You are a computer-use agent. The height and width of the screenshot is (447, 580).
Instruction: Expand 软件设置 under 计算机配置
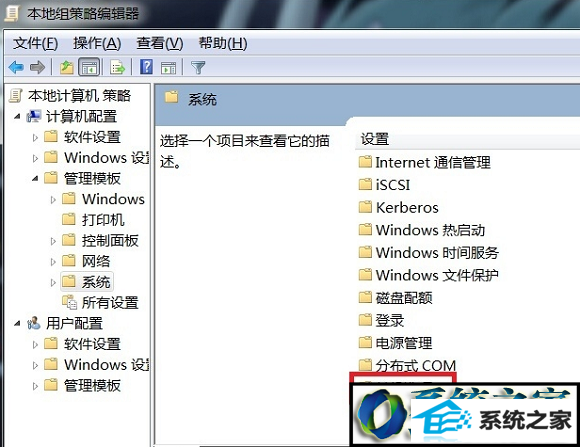(35, 137)
